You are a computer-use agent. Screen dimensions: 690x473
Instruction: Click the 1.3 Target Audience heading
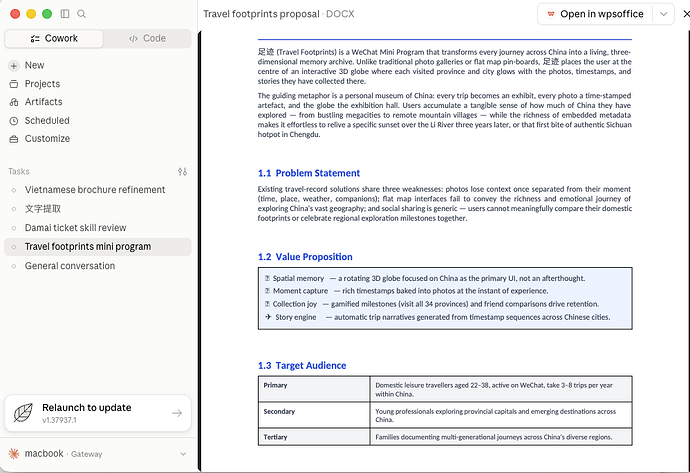302,365
